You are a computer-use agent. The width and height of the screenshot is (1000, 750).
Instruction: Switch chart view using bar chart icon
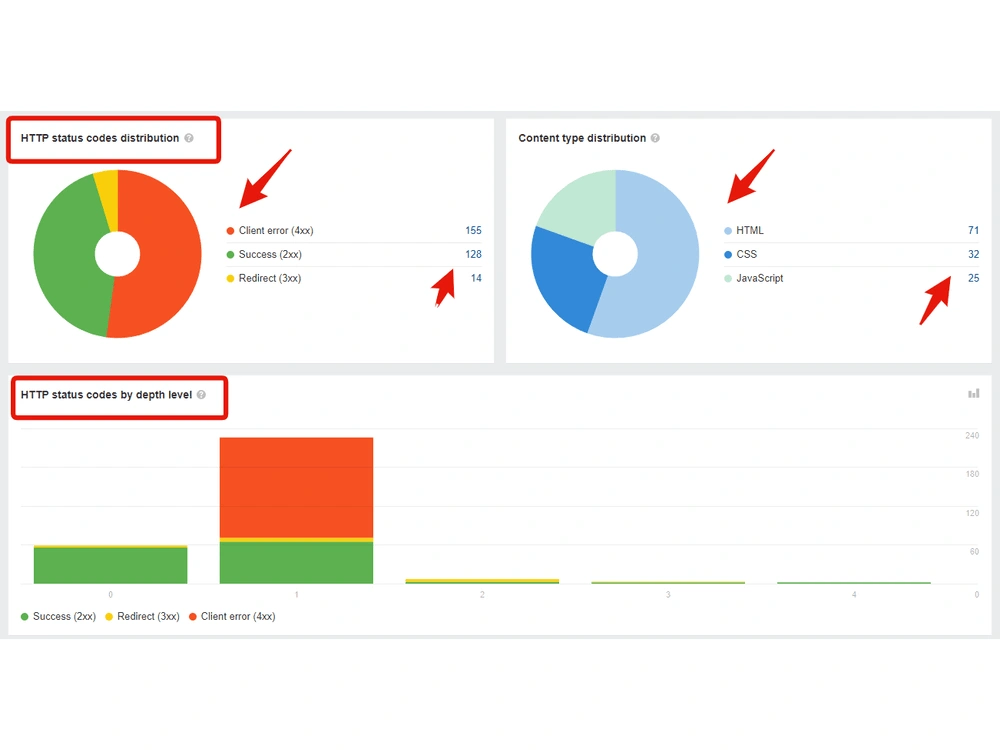point(973,393)
